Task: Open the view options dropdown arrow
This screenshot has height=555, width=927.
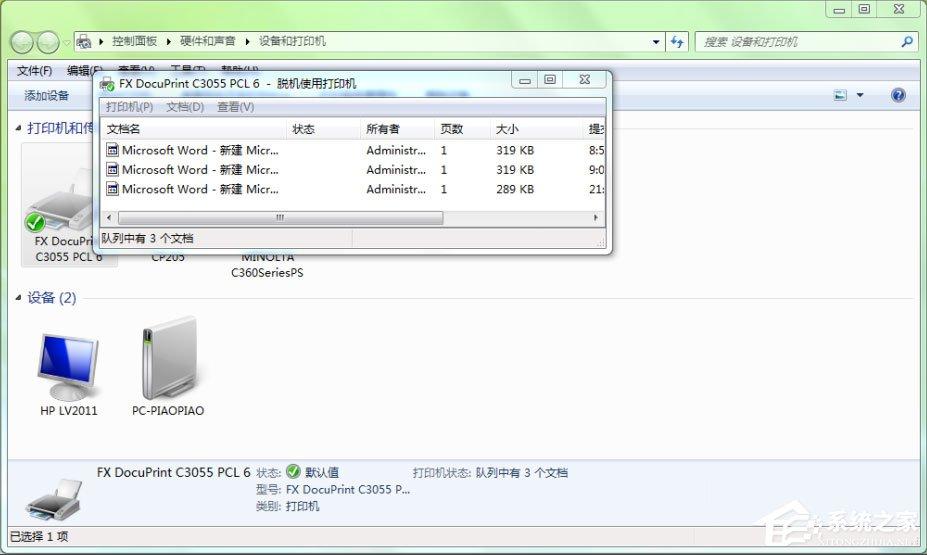Action: 860,95
